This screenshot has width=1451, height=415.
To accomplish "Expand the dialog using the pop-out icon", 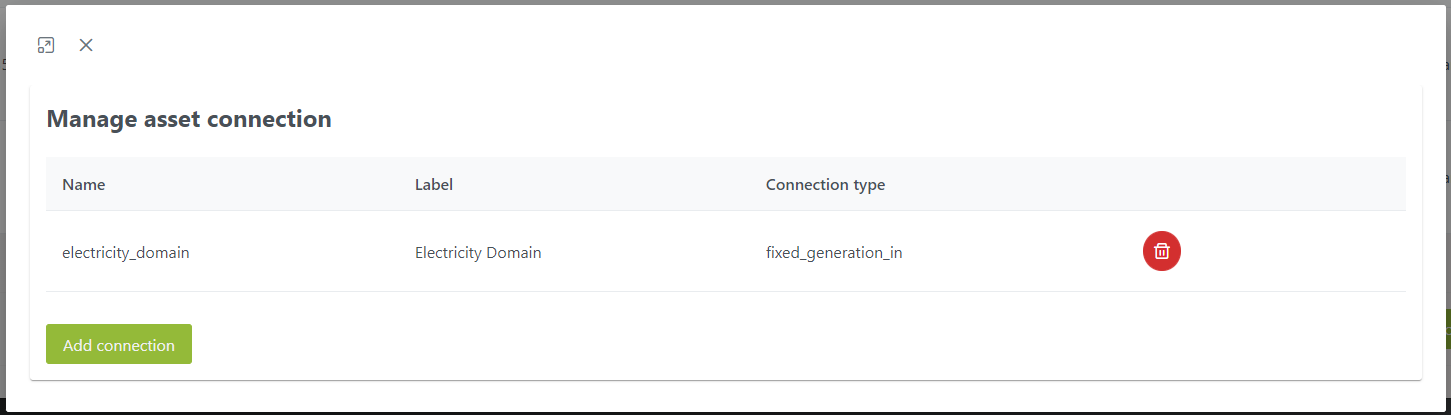I will (x=46, y=45).
